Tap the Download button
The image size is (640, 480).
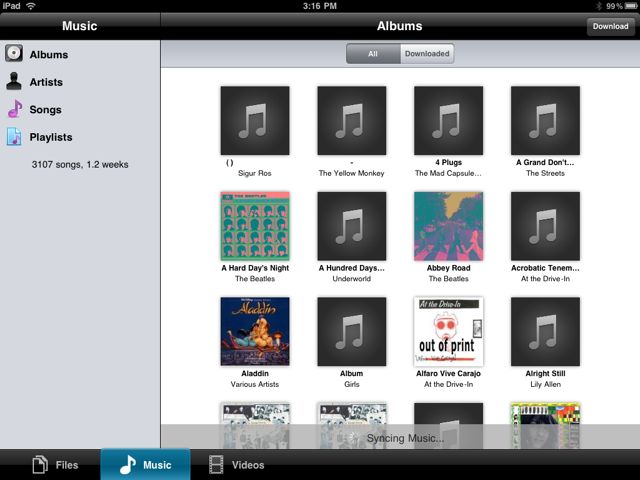610,26
